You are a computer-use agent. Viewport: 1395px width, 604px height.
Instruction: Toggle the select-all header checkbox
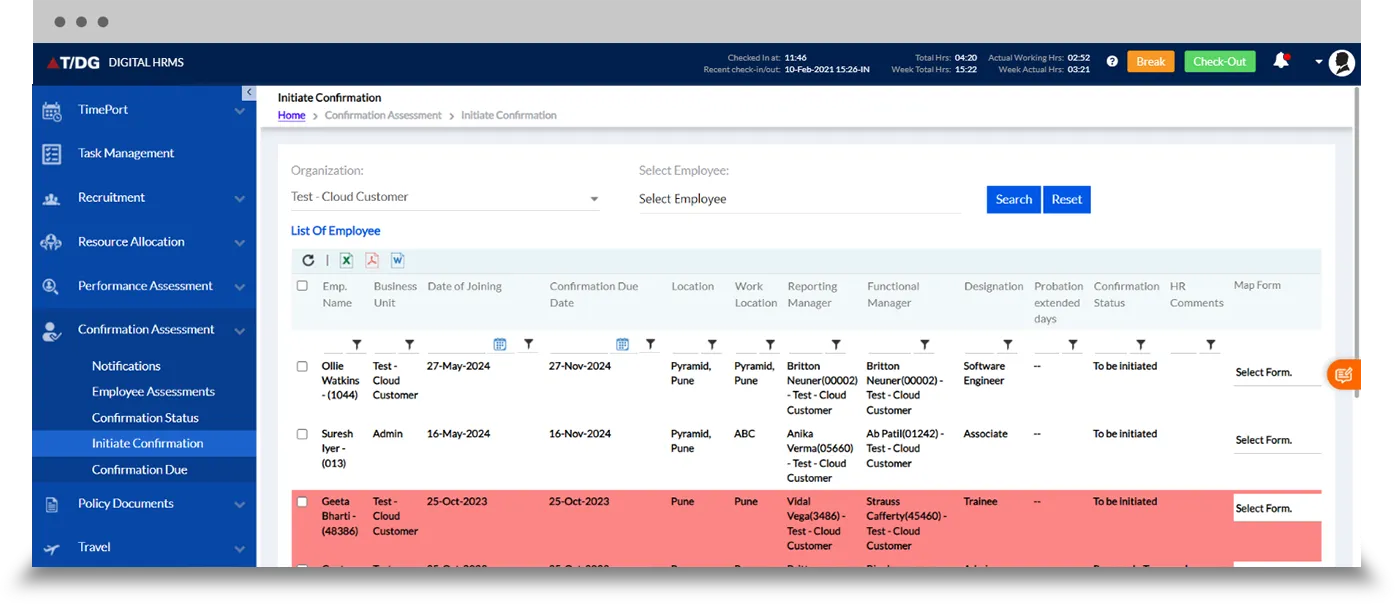(x=302, y=286)
